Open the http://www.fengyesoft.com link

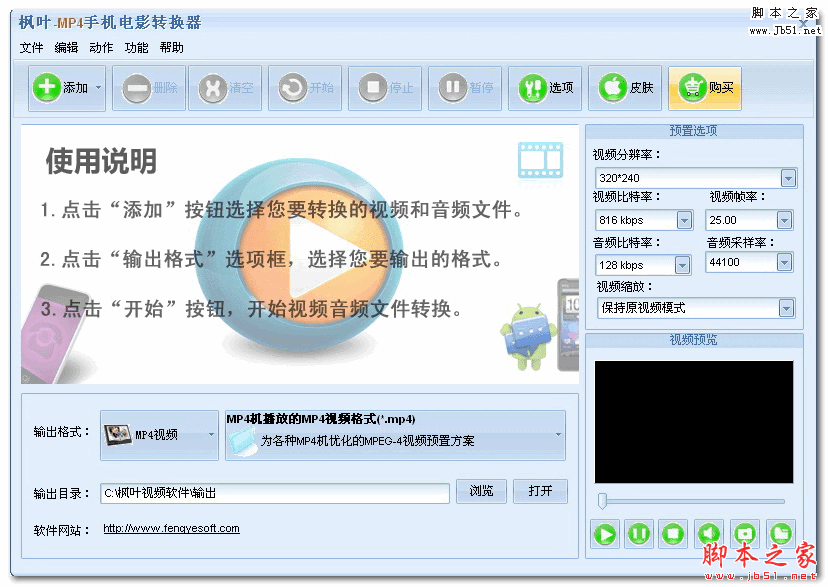click(x=171, y=528)
